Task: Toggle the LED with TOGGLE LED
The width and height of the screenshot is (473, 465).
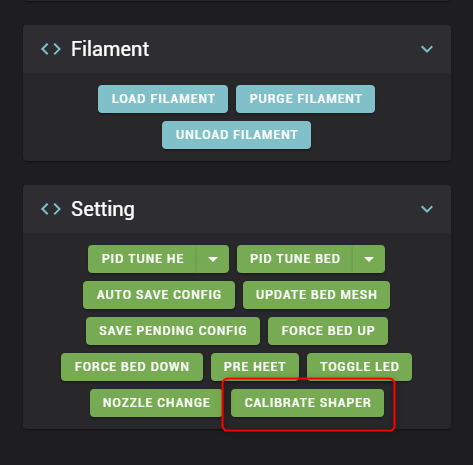Action: pos(359,367)
